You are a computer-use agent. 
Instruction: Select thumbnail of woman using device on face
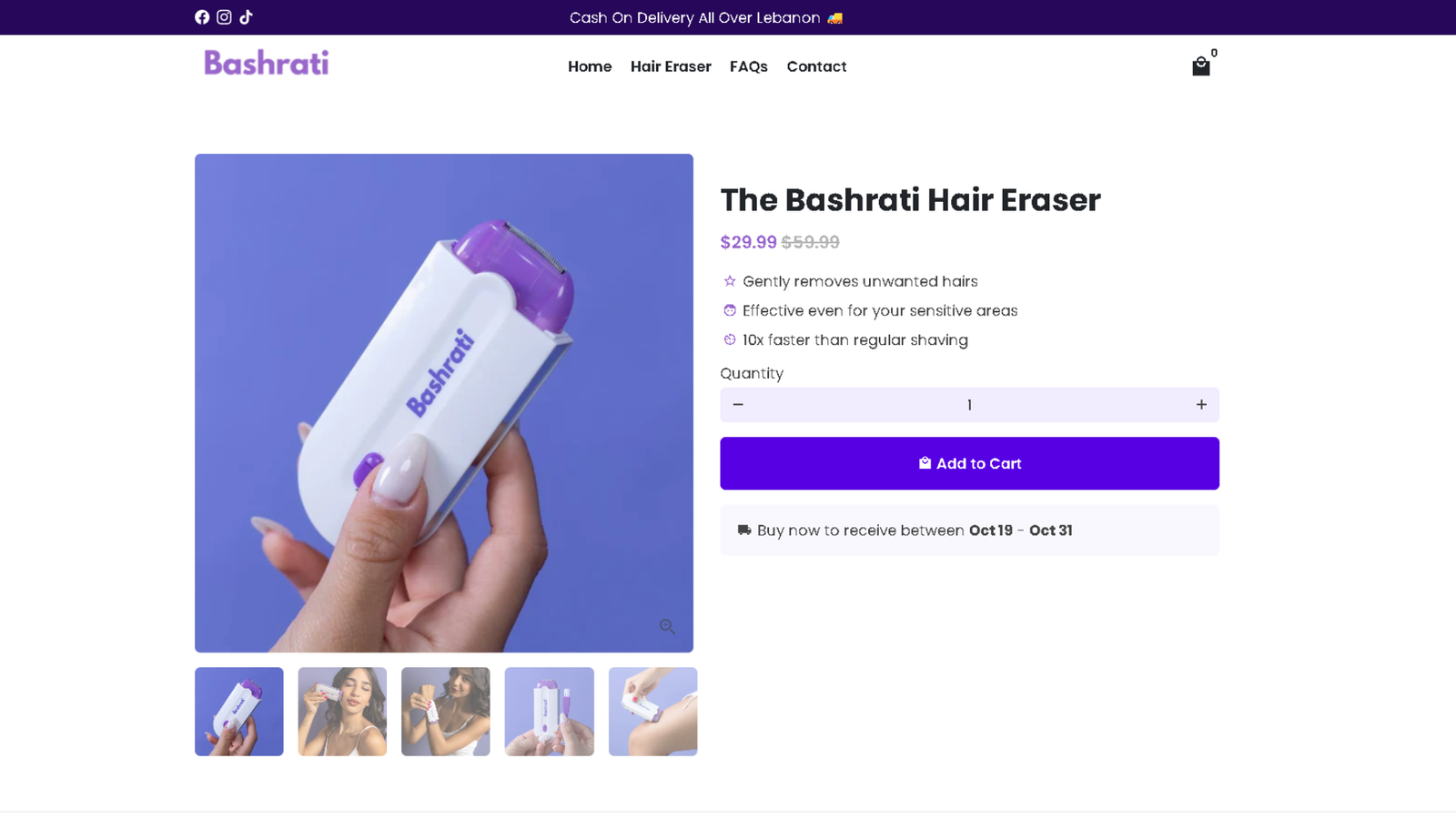(x=342, y=712)
